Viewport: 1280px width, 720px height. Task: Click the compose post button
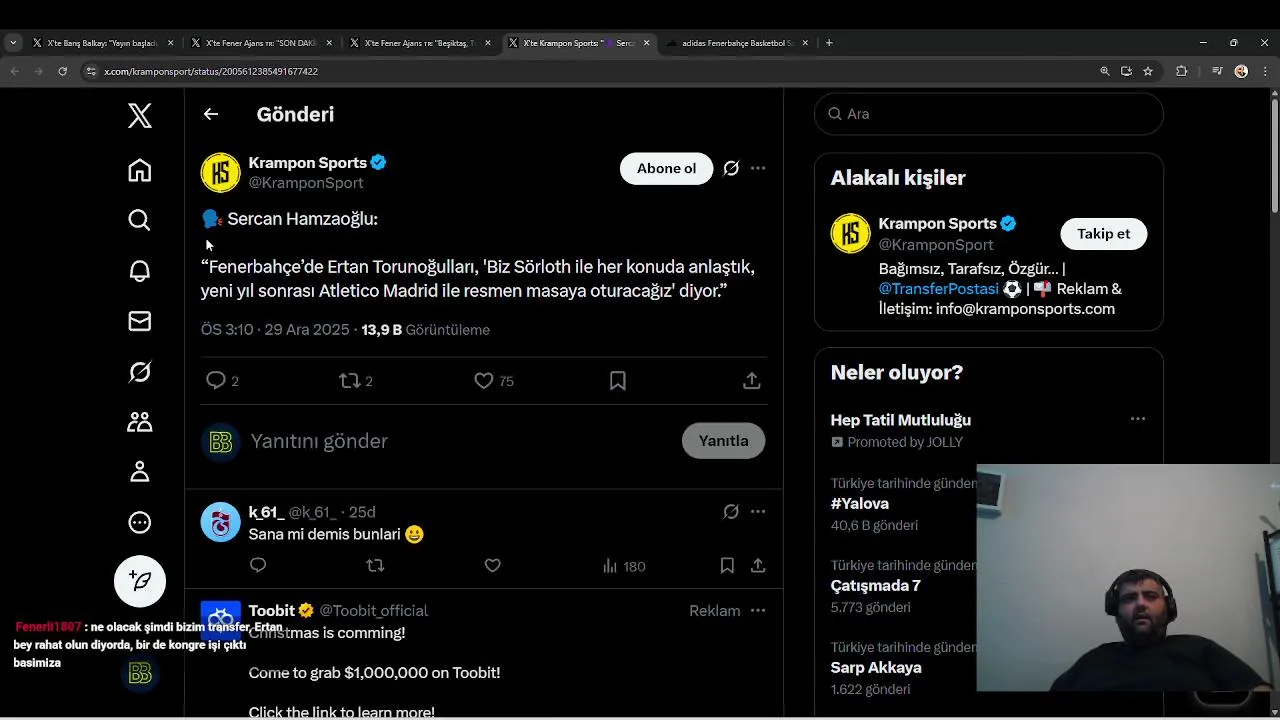click(x=140, y=581)
